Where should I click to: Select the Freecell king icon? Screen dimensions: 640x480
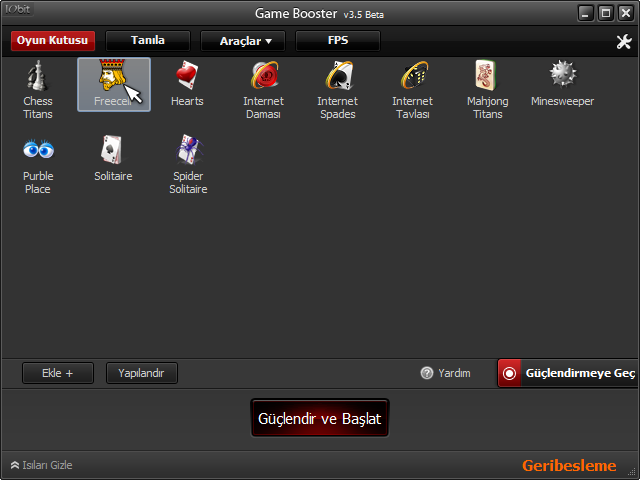point(111,75)
